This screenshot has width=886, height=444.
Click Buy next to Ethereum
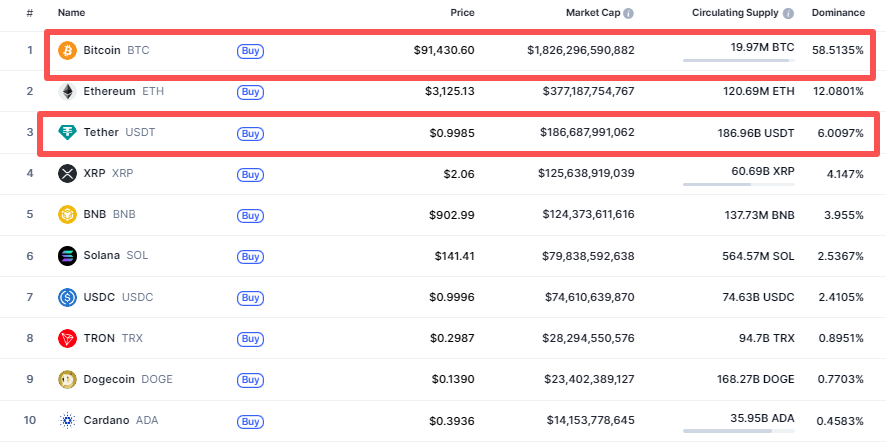click(250, 92)
